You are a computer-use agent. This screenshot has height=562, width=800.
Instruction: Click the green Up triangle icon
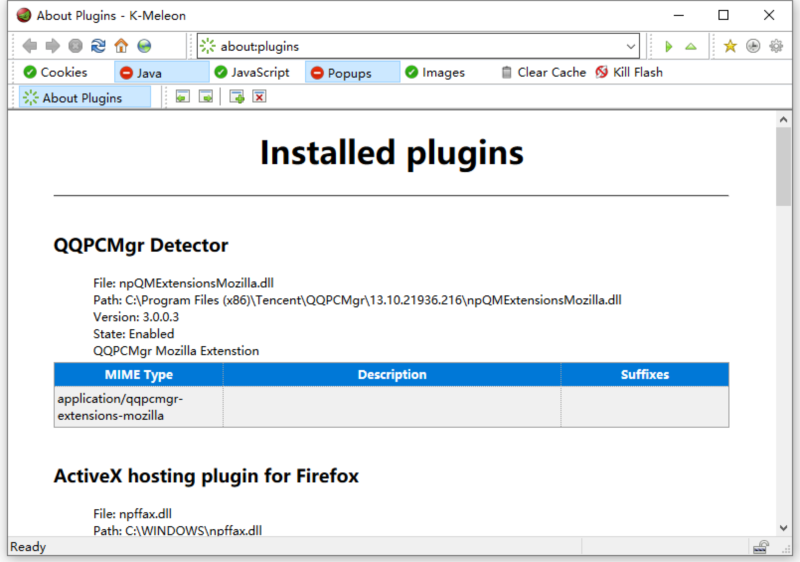point(691,46)
